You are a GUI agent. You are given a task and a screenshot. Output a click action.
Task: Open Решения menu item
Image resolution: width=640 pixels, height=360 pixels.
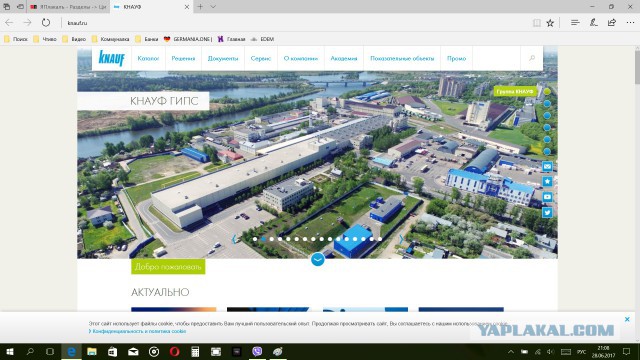[183, 58]
